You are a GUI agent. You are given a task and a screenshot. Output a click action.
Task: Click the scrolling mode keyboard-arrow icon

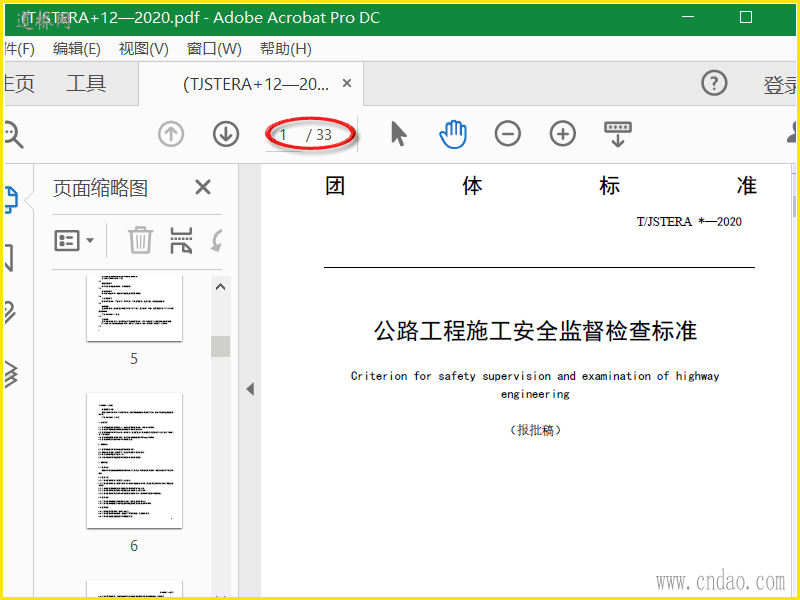(x=617, y=134)
